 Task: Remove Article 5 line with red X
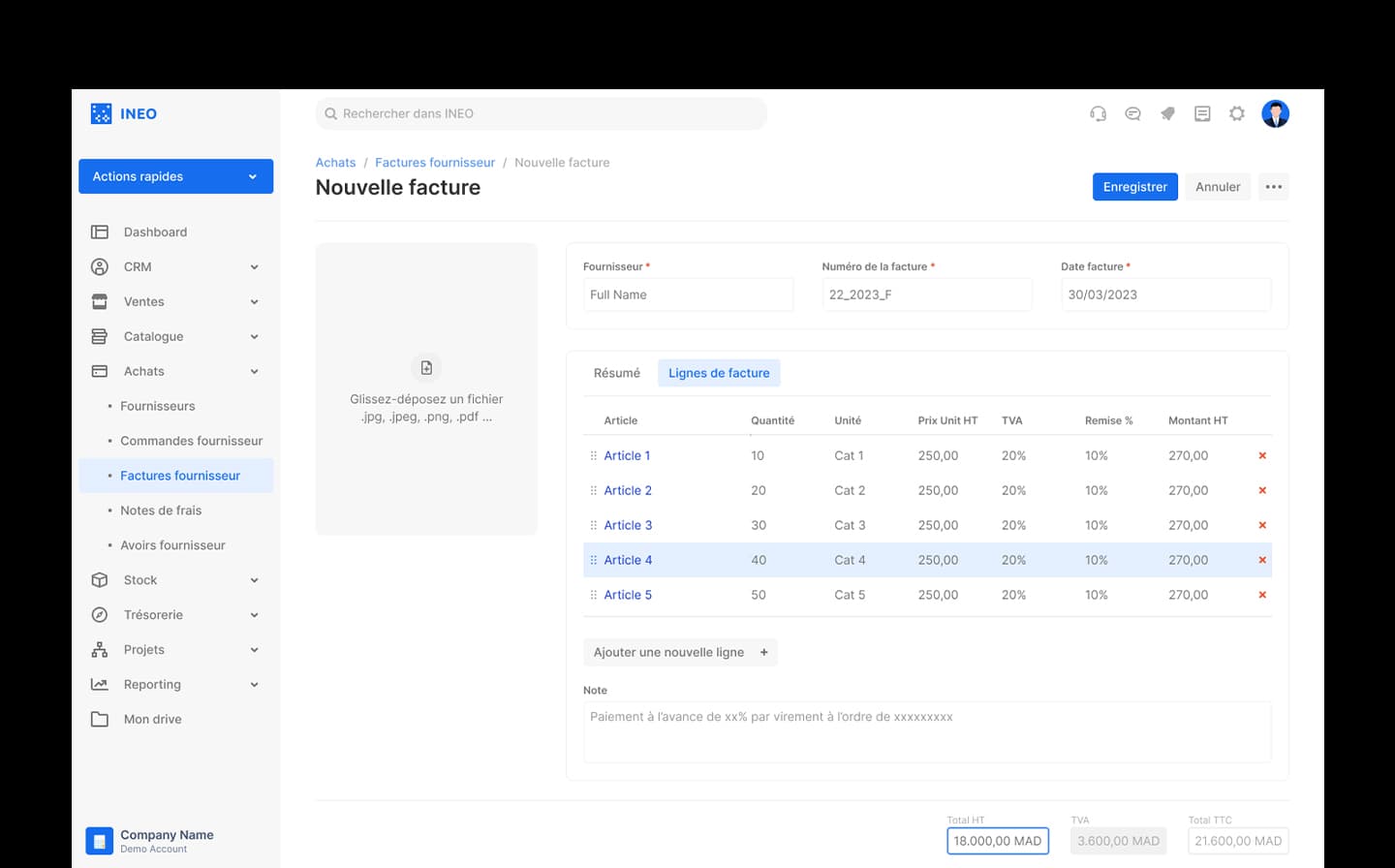click(x=1262, y=595)
